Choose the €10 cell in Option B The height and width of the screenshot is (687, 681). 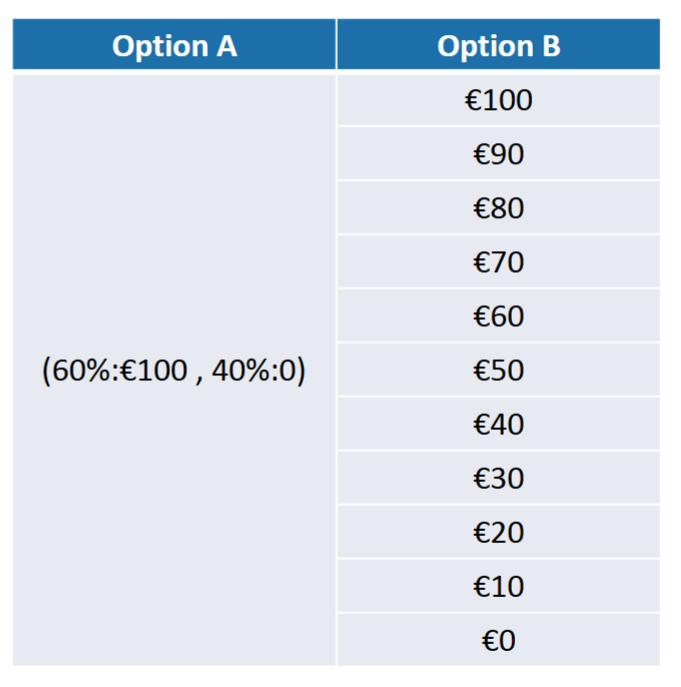tap(498, 586)
